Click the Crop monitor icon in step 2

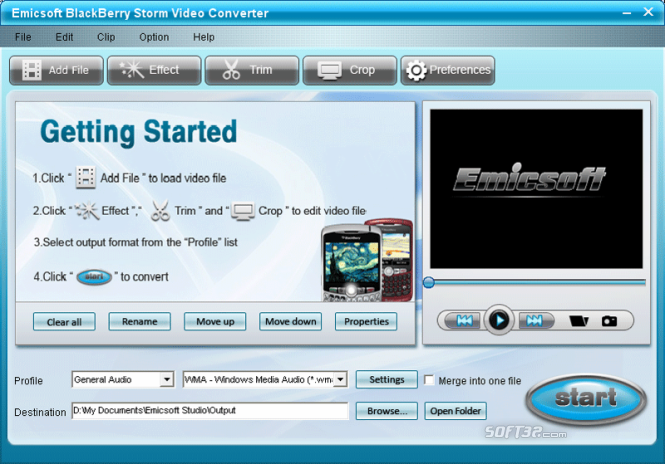pyautogui.click(x=243, y=211)
